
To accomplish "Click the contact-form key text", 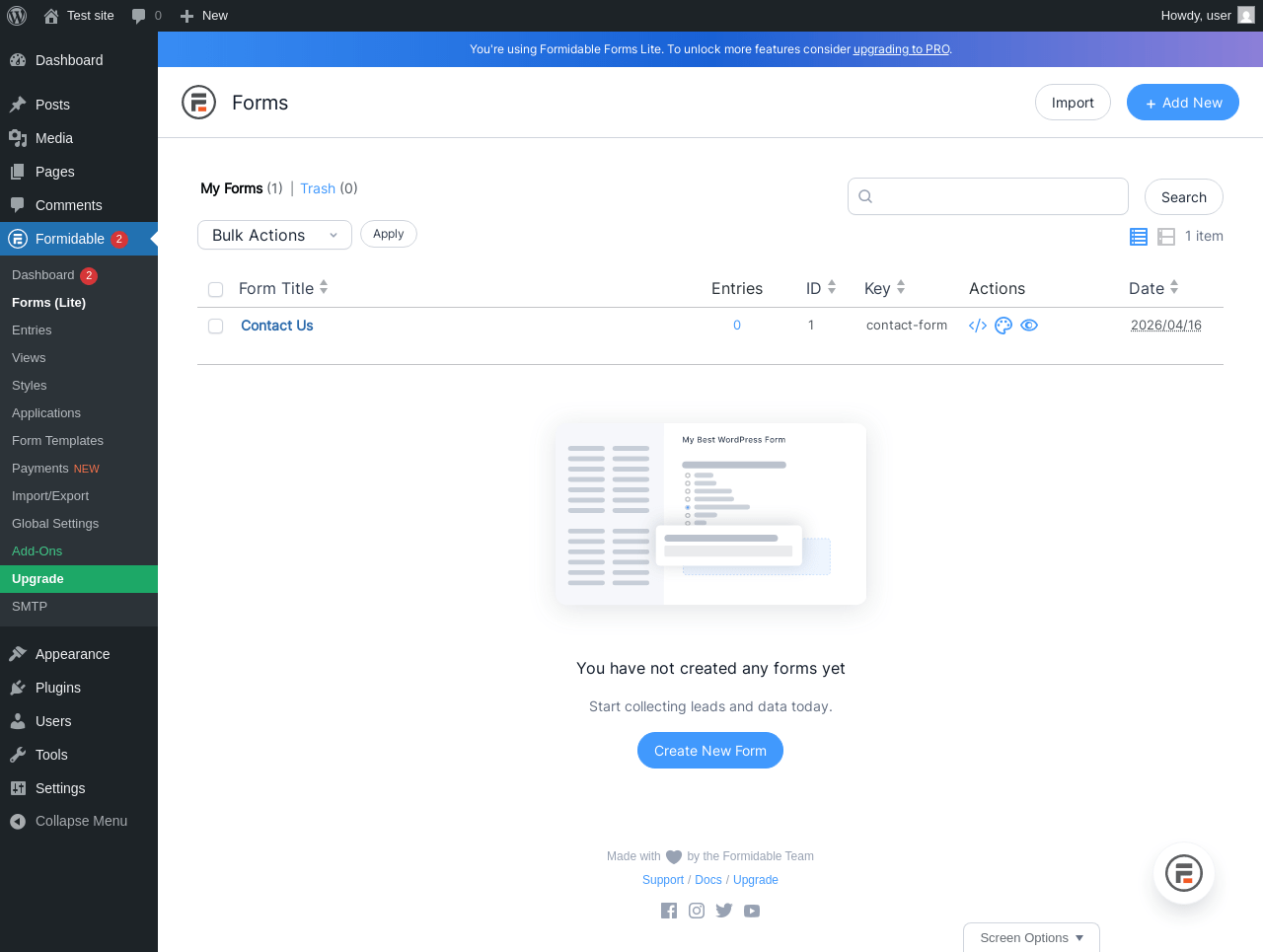I will click(907, 326).
